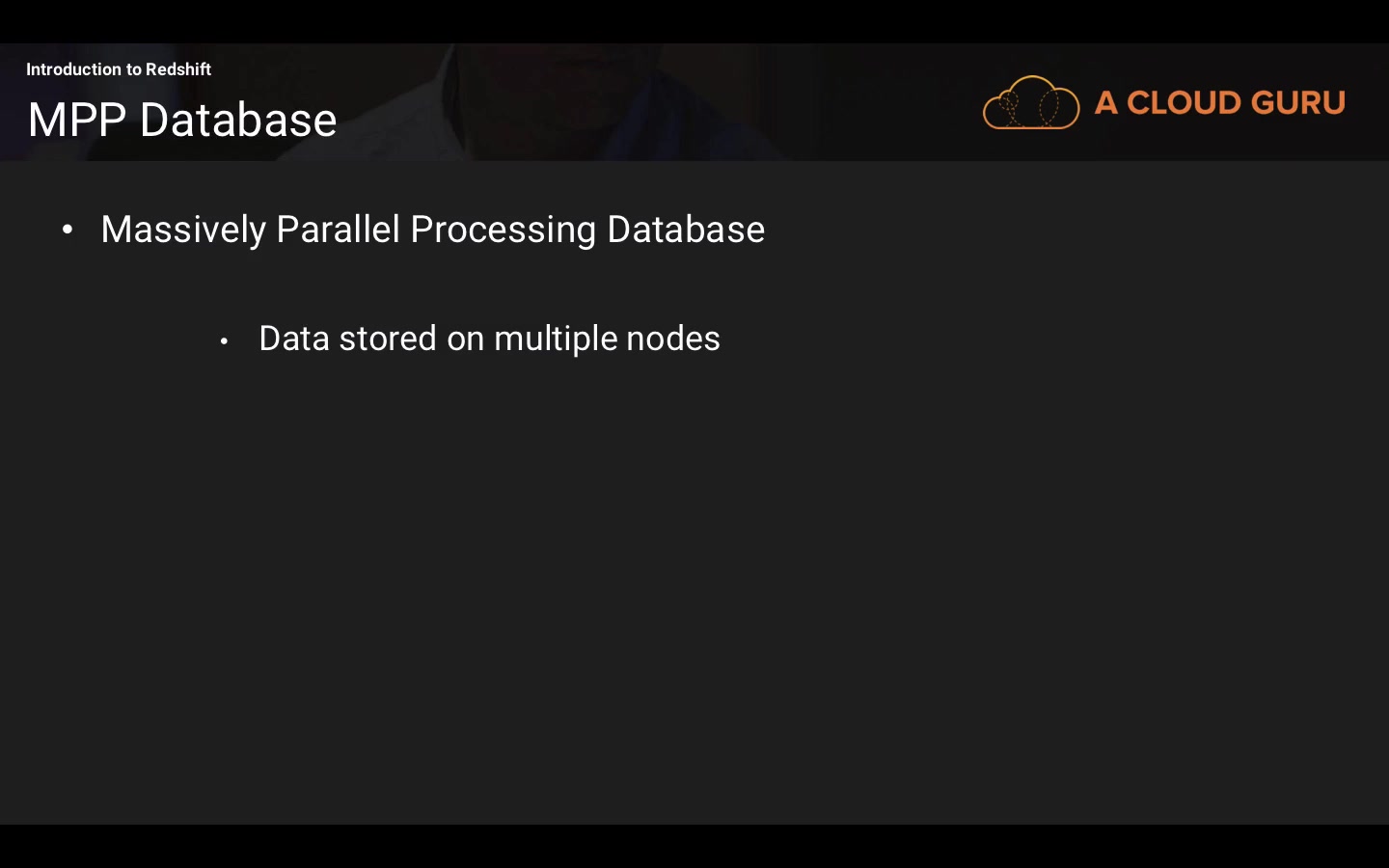The width and height of the screenshot is (1389, 868).
Task: Click the large bullet before "Massively Parallel"
Action: [x=68, y=230]
